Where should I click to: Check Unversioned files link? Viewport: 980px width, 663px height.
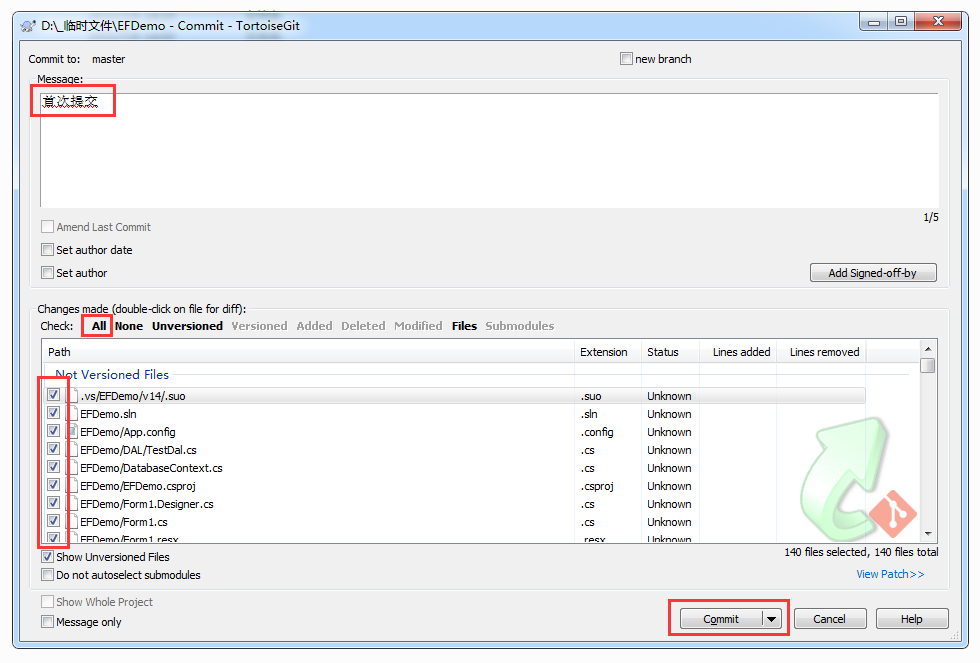(x=188, y=326)
